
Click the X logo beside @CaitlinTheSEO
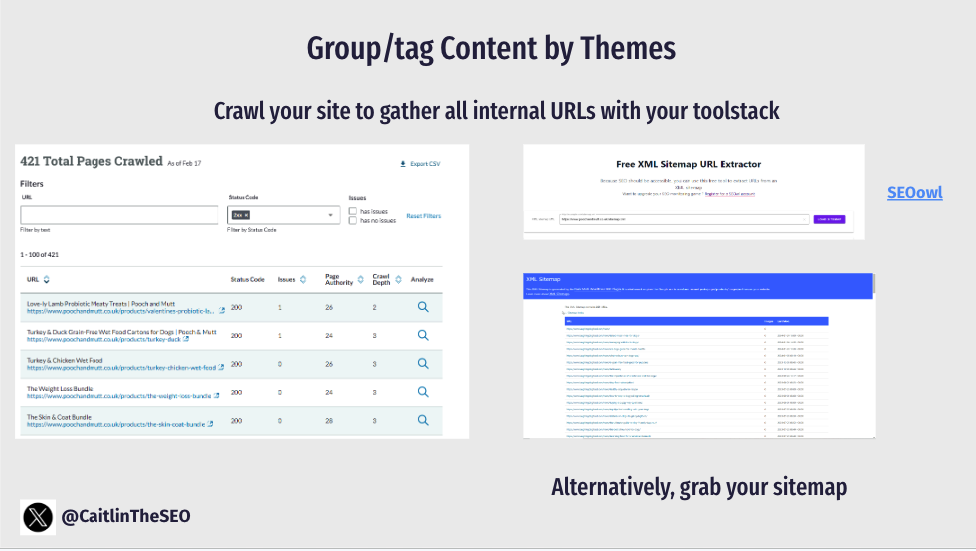coord(38,517)
